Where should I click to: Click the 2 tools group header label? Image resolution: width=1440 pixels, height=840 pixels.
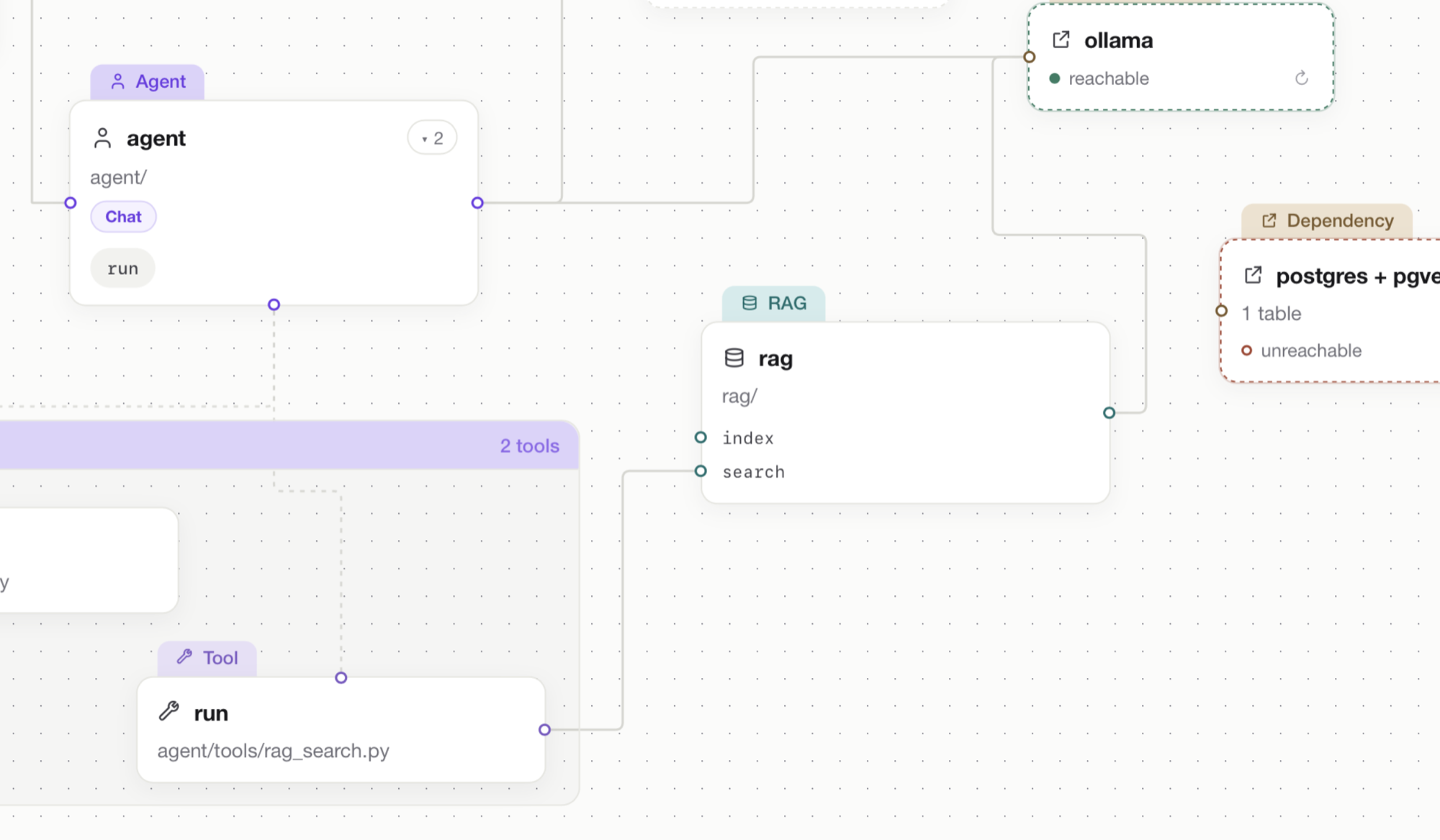(x=530, y=446)
